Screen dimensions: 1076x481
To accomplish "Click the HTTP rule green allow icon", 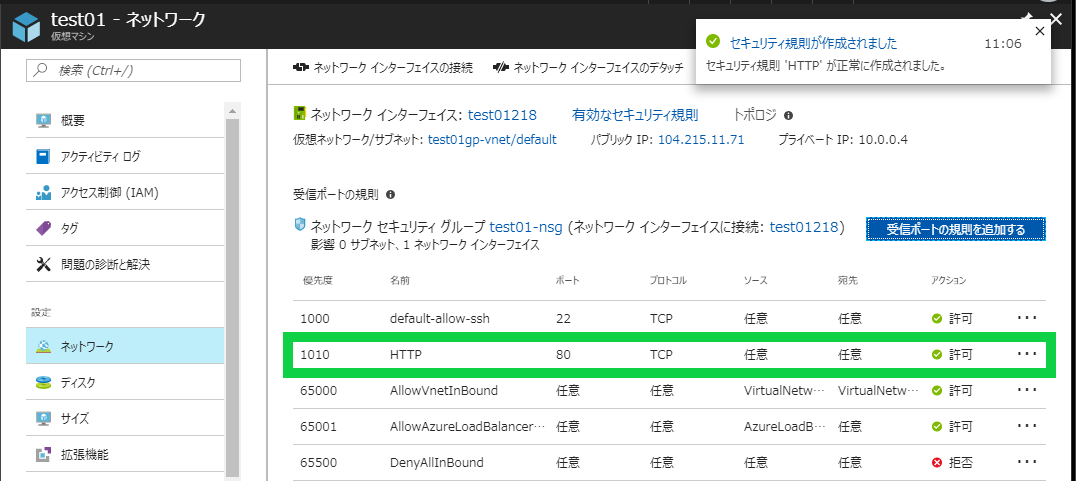I will tap(937, 355).
